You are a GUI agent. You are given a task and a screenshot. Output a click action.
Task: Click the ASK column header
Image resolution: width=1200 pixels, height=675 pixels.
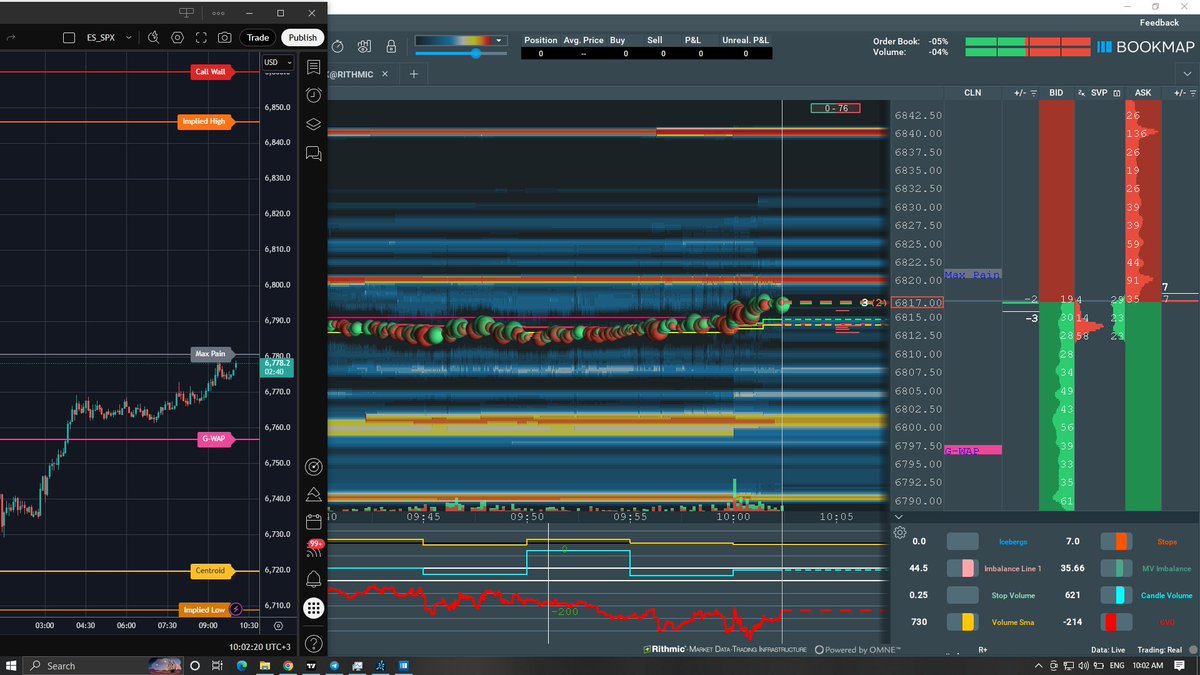1142,92
